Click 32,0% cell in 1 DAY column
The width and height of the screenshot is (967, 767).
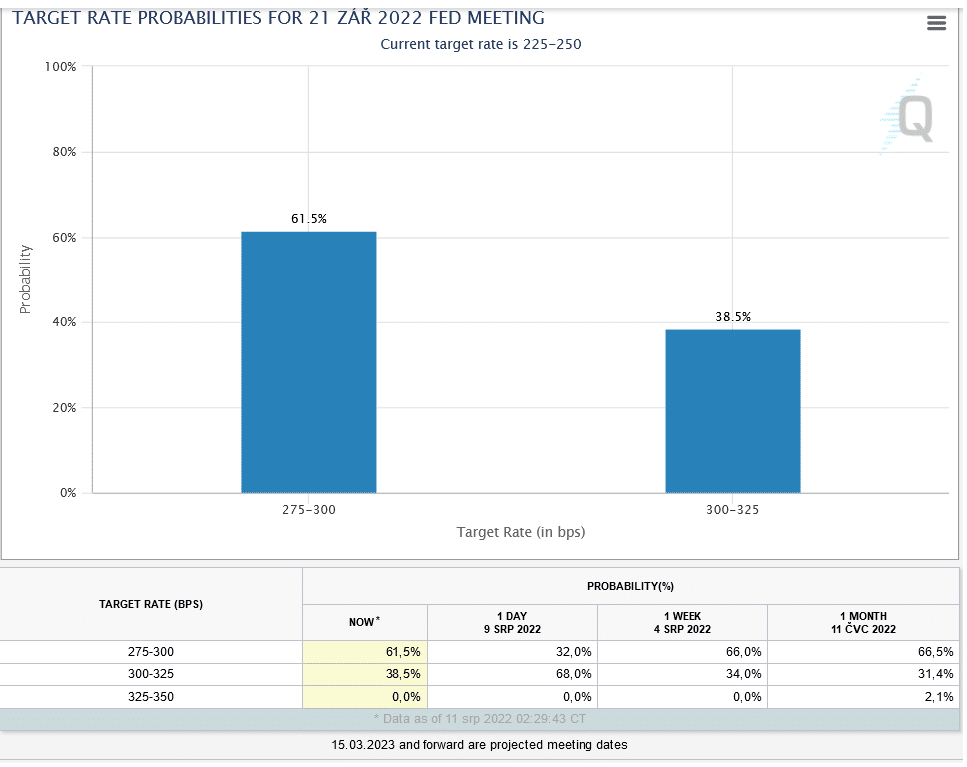pyautogui.click(x=514, y=654)
